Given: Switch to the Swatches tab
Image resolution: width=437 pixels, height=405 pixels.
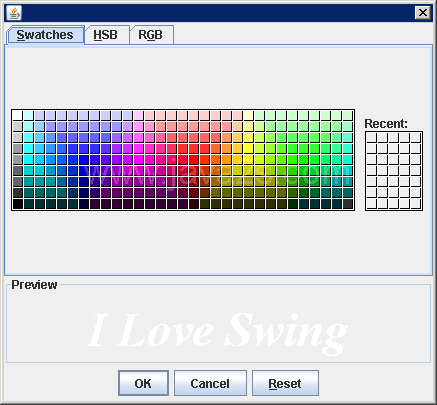Looking at the screenshot, I should click(x=45, y=35).
